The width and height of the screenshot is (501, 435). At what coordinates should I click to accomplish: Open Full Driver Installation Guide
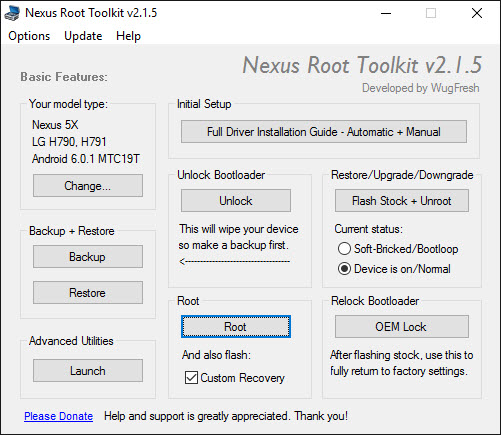tap(324, 132)
